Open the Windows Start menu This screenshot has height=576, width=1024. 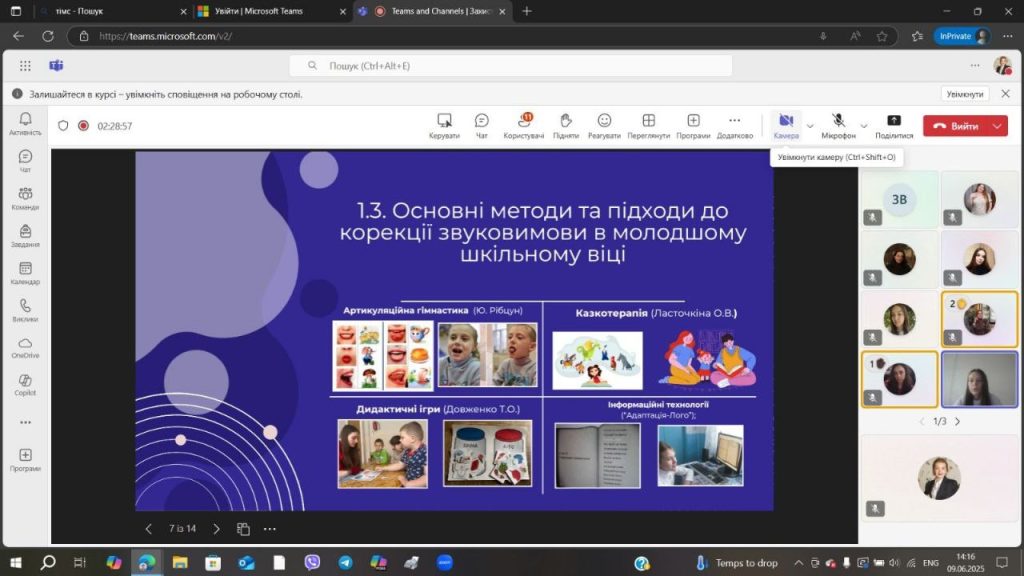16,562
